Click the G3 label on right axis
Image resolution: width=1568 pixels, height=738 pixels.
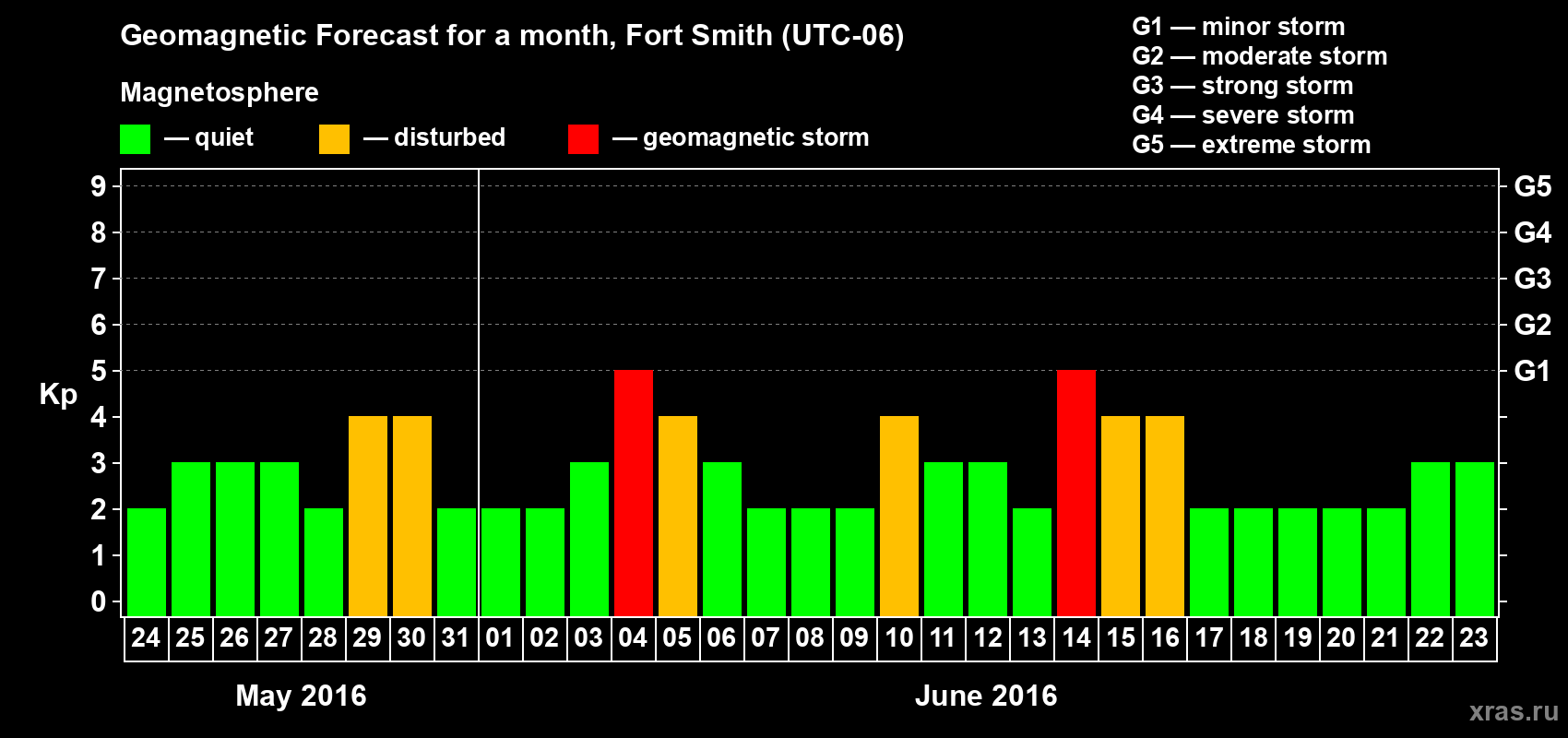click(1533, 279)
